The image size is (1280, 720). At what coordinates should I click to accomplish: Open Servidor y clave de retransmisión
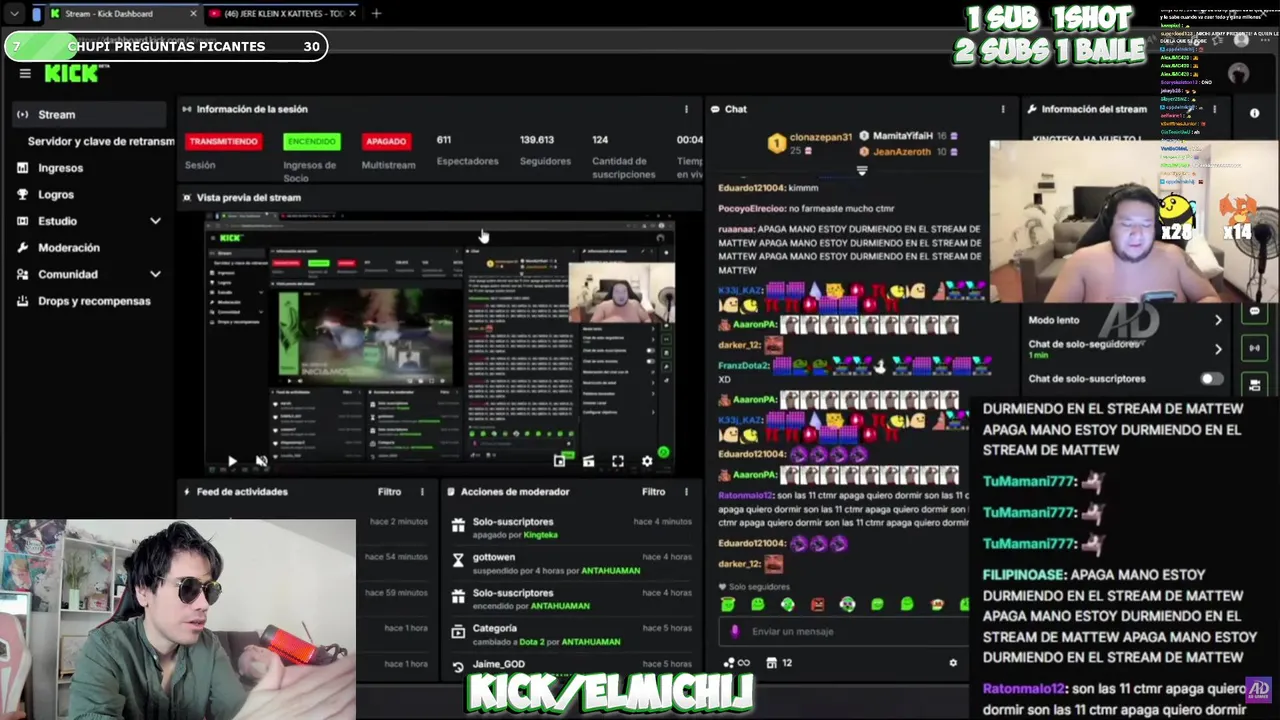(101, 141)
